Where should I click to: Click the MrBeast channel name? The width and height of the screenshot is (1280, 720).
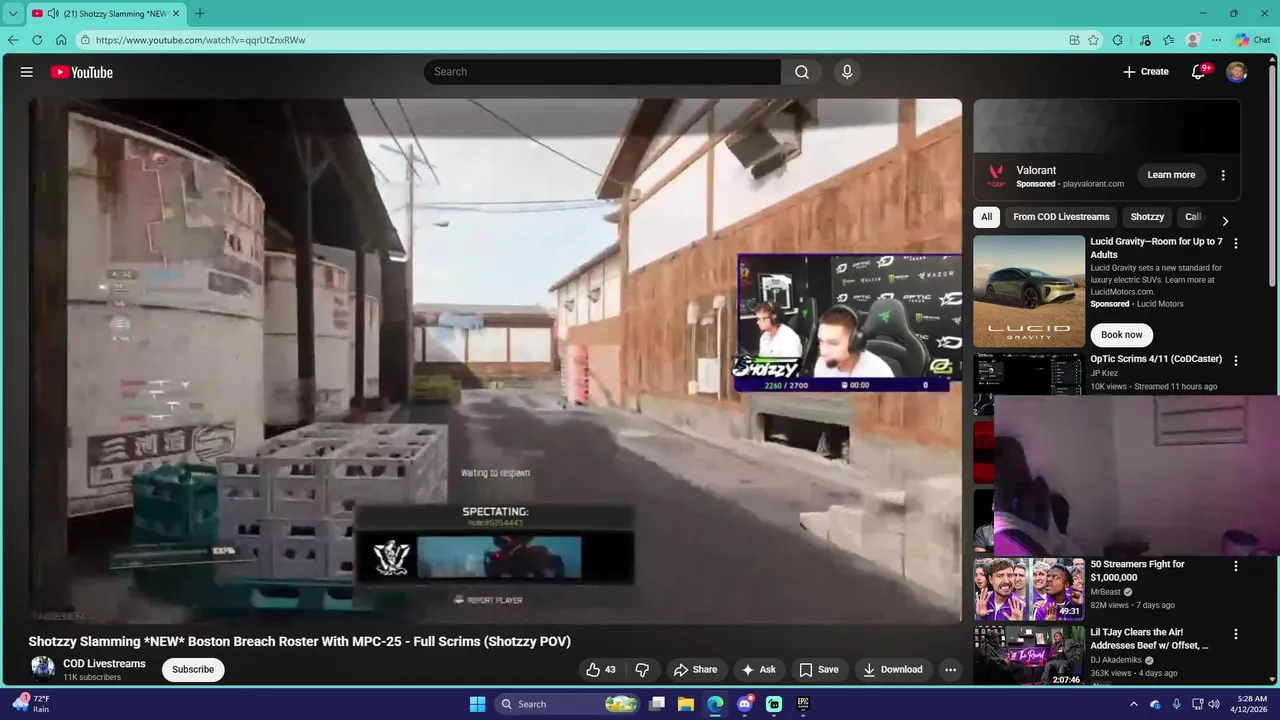coord(1106,592)
